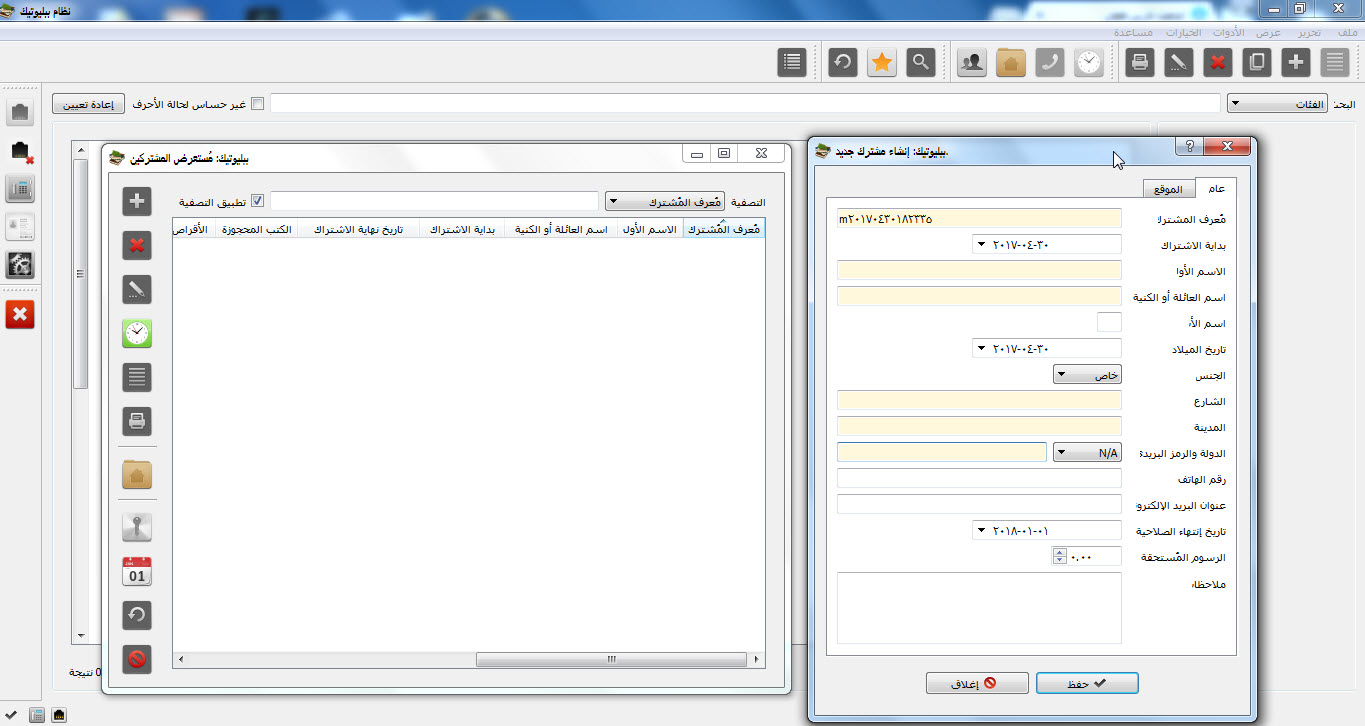Viewport: 1365px width, 726px height.
Task: Click the refresh arrow icon in main toolbar
Action: pyautogui.click(x=843, y=62)
